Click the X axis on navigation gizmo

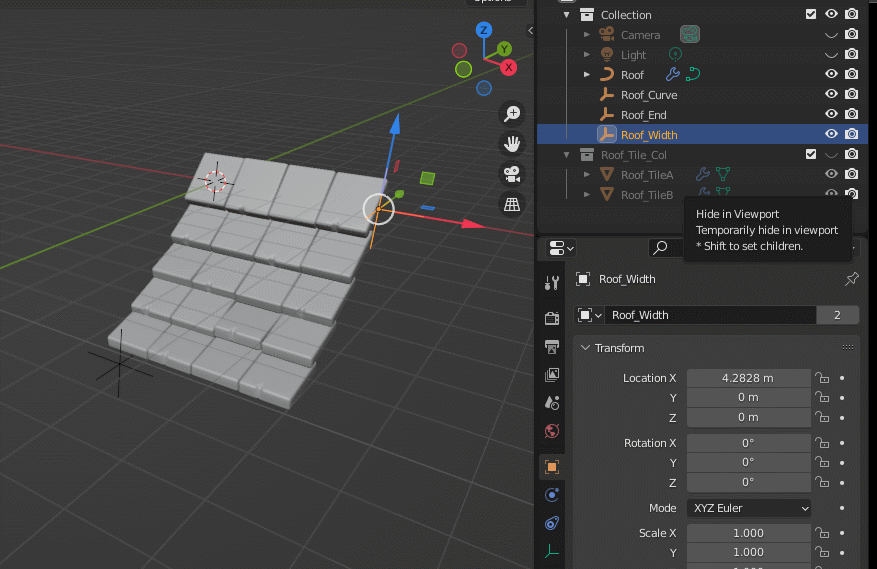click(508, 68)
